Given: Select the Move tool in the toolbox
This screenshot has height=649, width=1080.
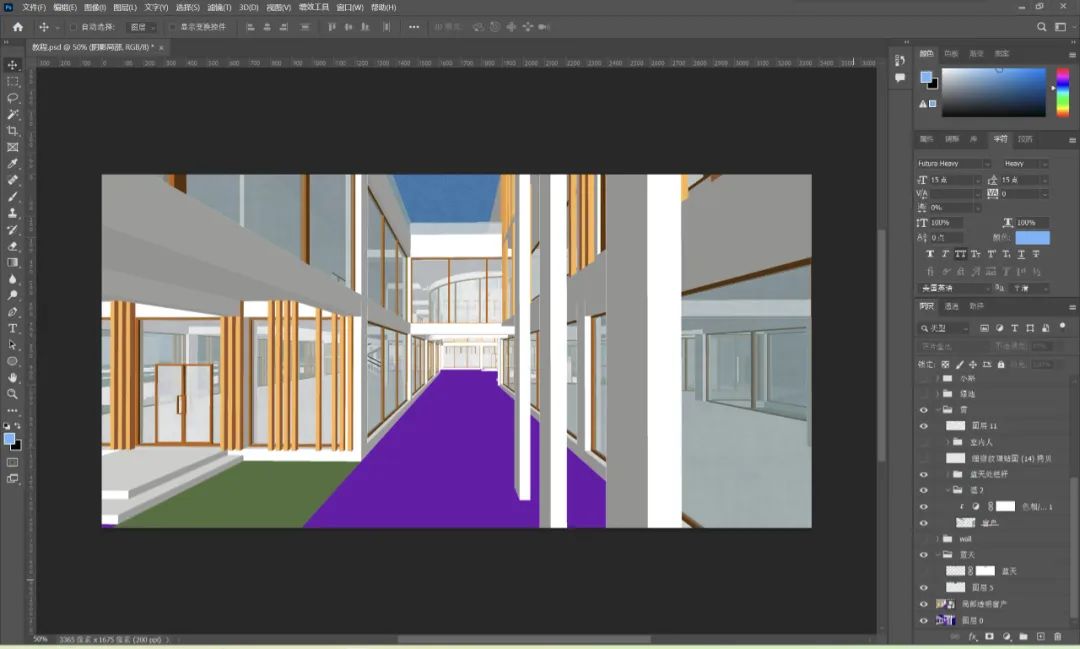Looking at the screenshot, I should 12,65.
